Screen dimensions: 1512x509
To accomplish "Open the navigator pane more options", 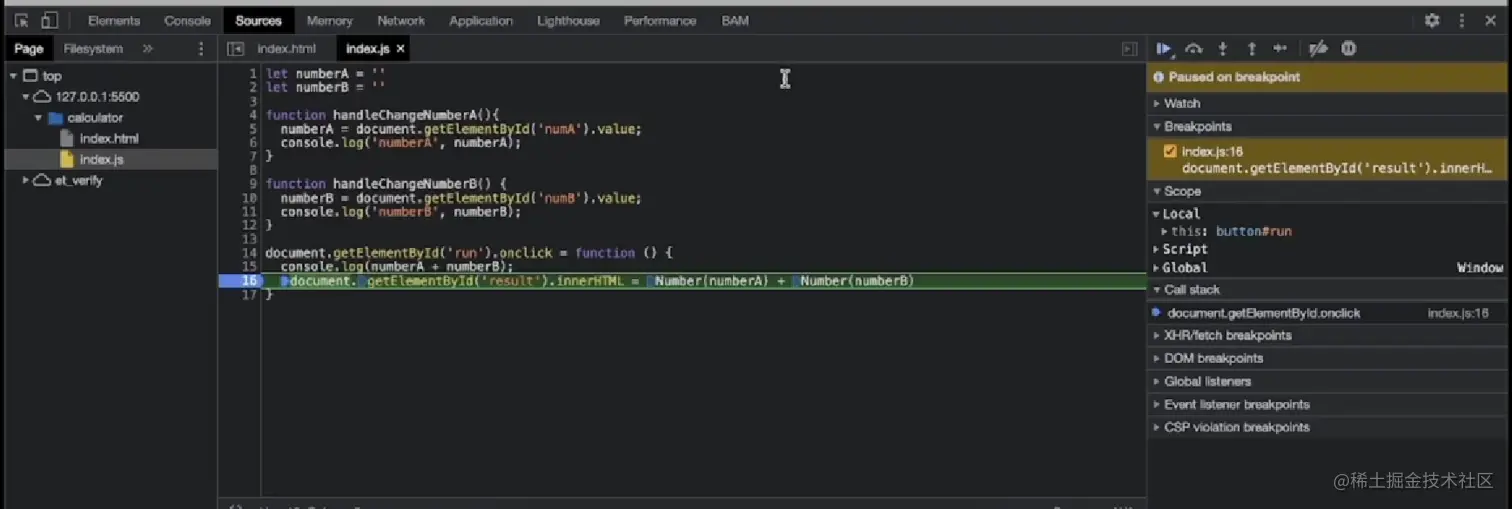I will click(201, 48).
